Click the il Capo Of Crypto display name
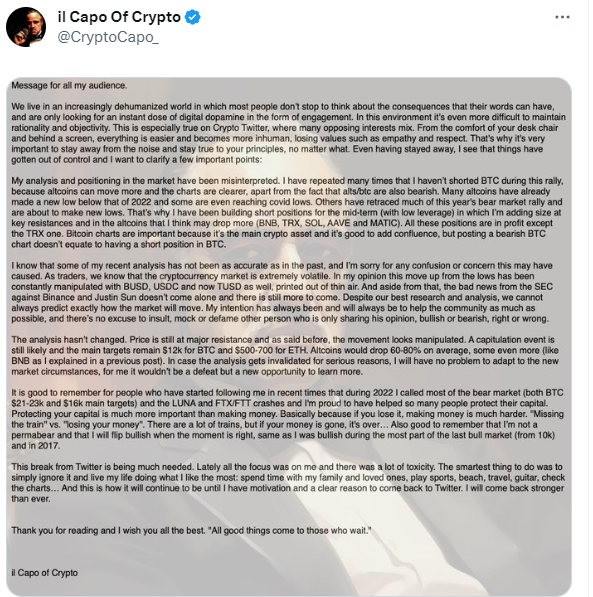 [x=119, y=17]
